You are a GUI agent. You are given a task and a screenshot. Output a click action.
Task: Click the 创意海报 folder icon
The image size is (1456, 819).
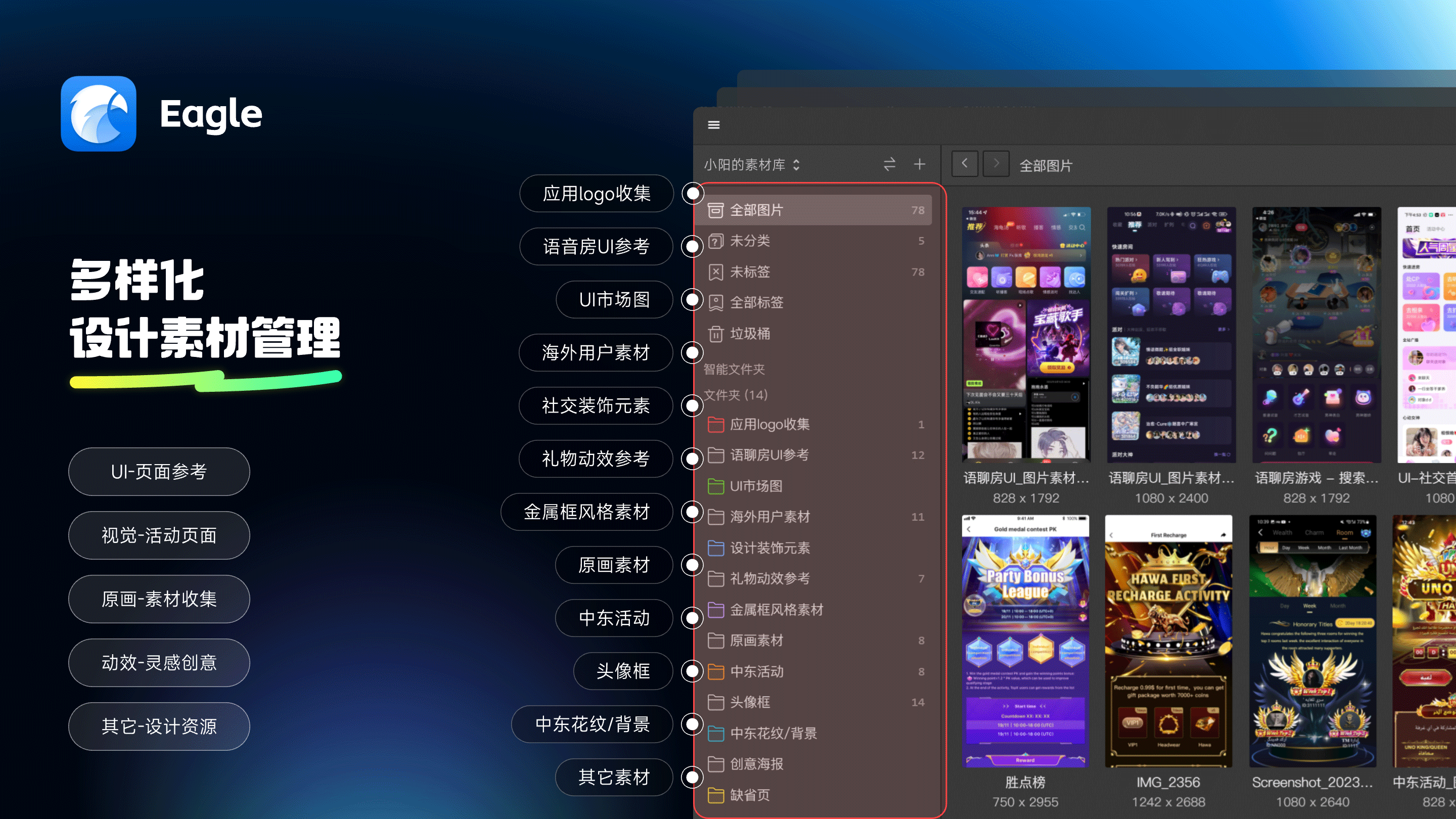pyautogui.click(x=715, y=764)
